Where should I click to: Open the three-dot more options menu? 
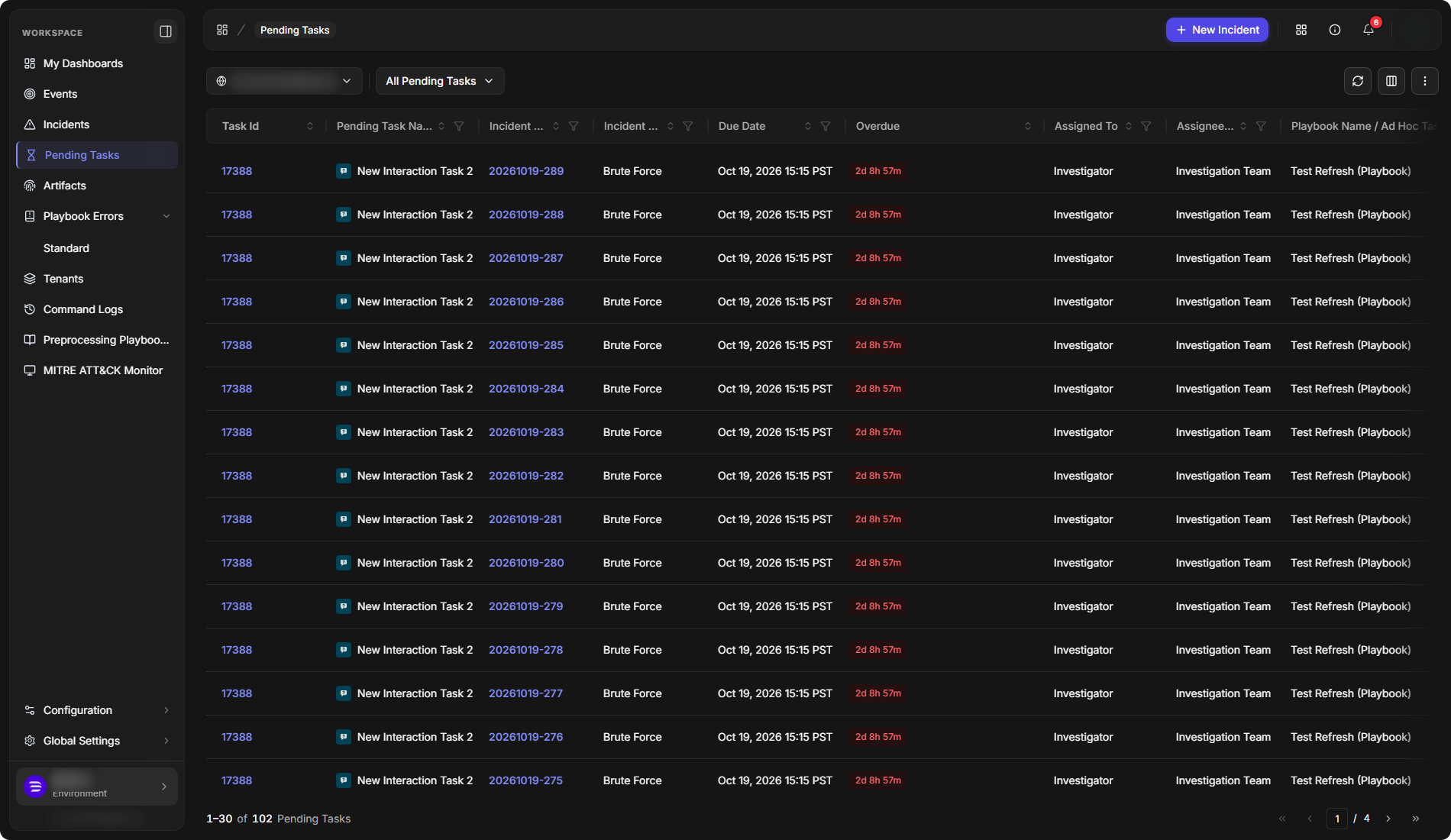click(1425, 81)
